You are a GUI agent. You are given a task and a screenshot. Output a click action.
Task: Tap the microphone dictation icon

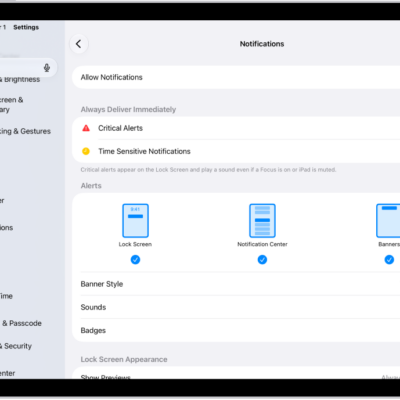click(47, 68)
